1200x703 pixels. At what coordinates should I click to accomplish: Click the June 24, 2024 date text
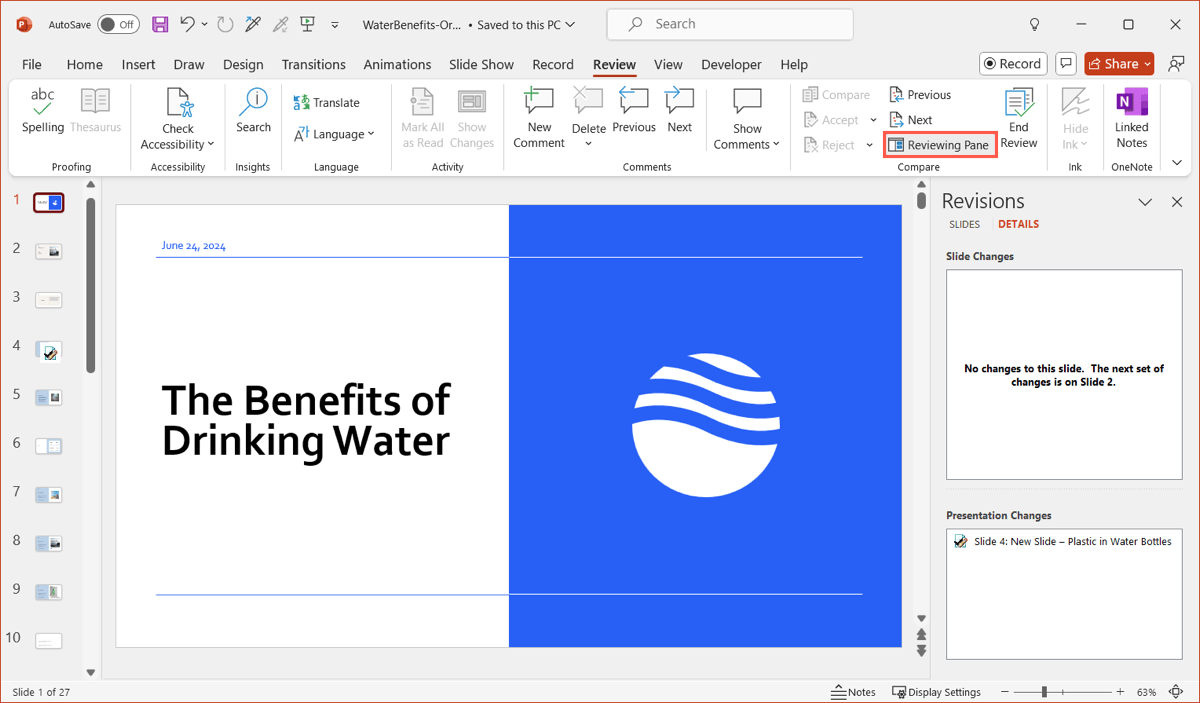pyautogui.click(x=193, y=245)
